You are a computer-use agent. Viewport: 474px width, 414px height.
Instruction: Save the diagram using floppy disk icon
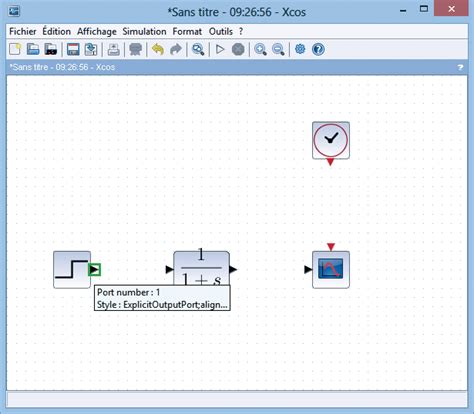(x=73, y=49)
